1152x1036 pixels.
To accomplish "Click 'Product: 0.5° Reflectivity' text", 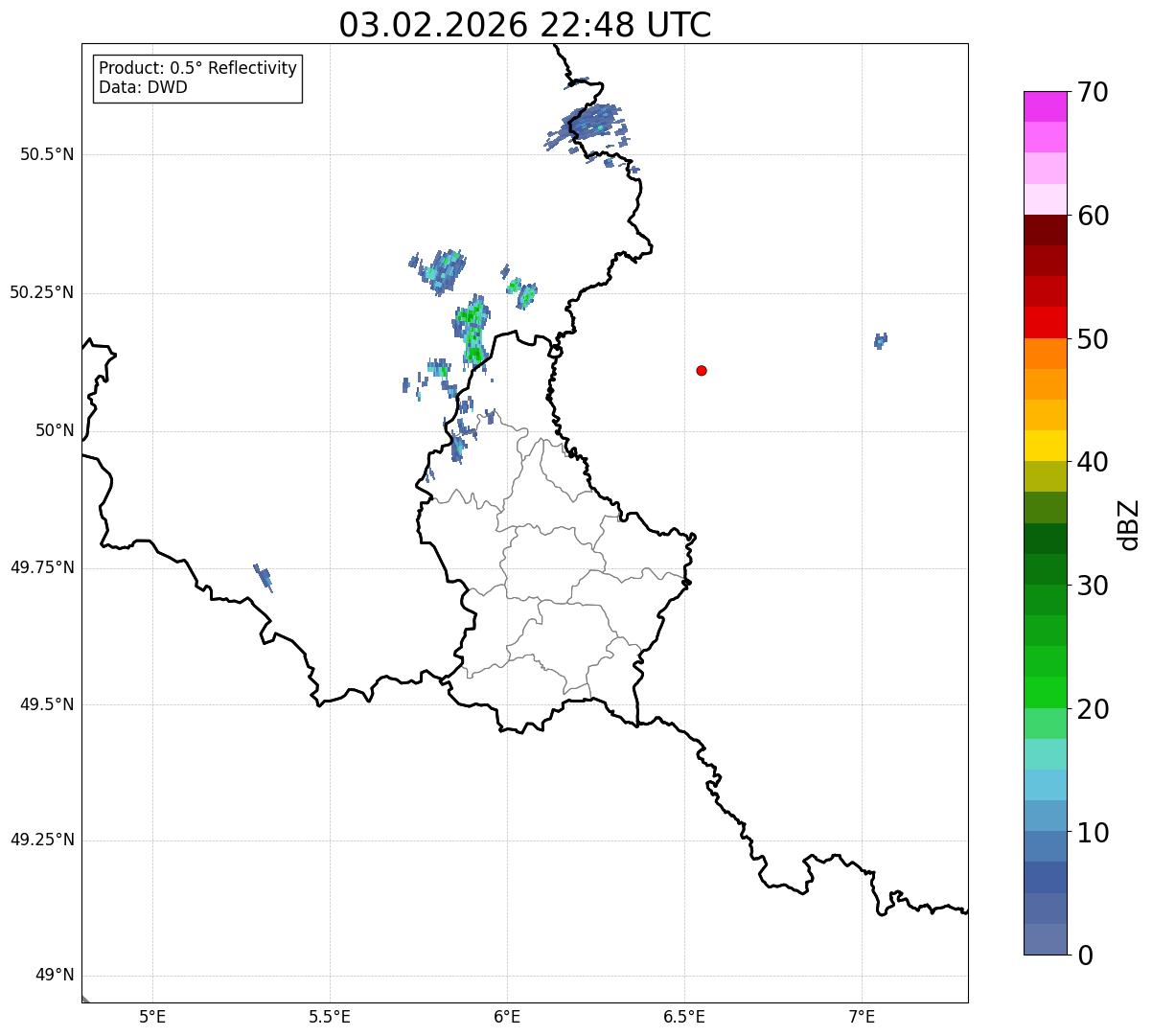I will click(197, 68).
